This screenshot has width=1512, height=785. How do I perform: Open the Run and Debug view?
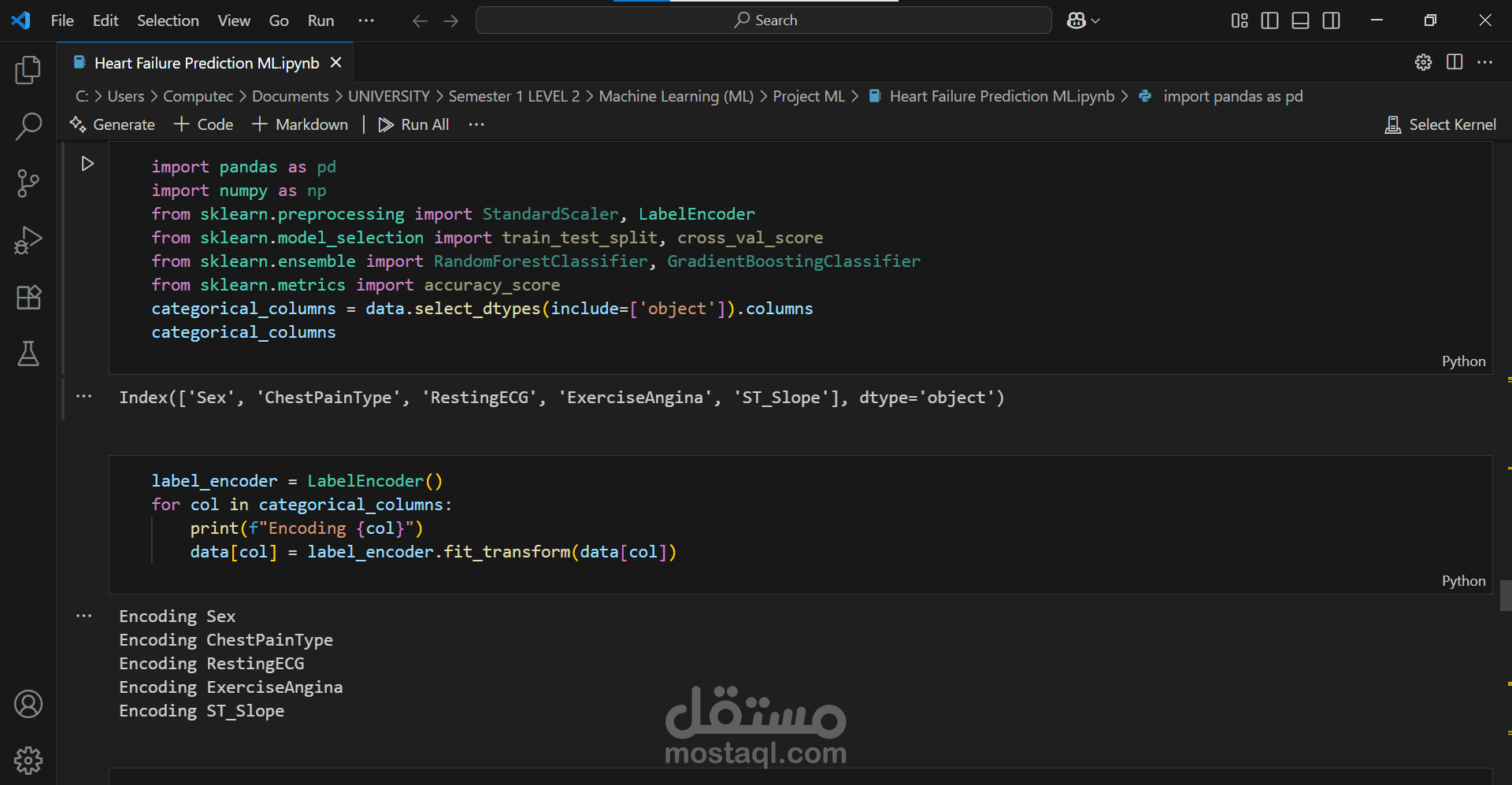click(28, 240)
